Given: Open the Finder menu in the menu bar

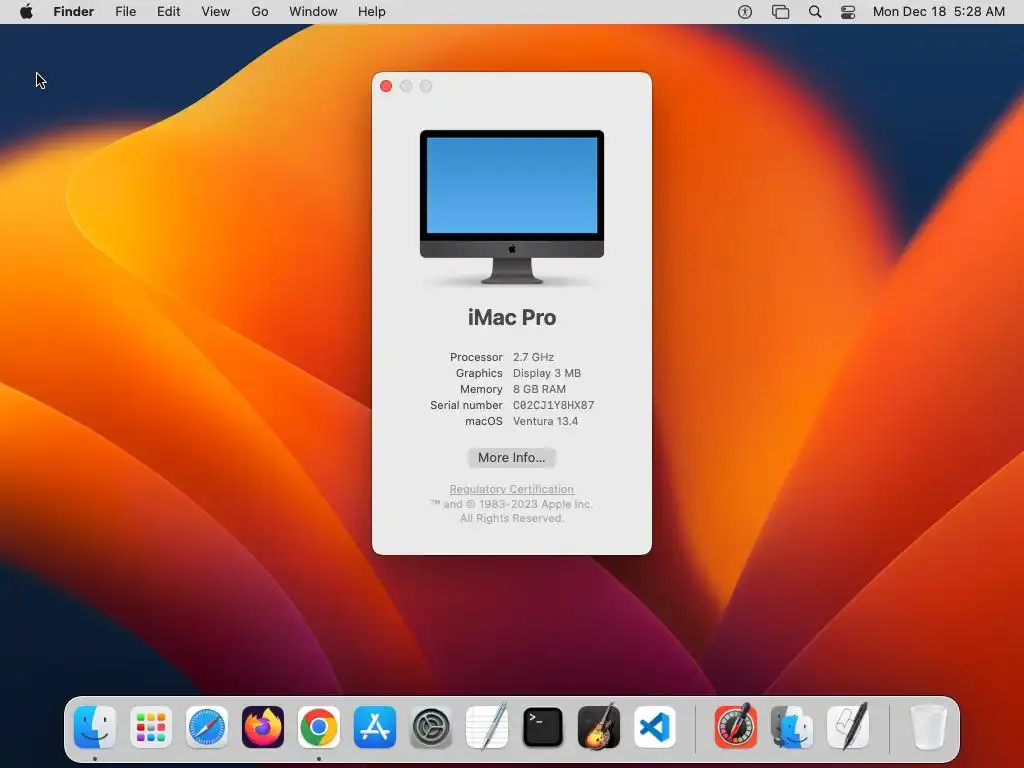Looking at the screenshot, I should pyautogui.click(x=74, y=12).
